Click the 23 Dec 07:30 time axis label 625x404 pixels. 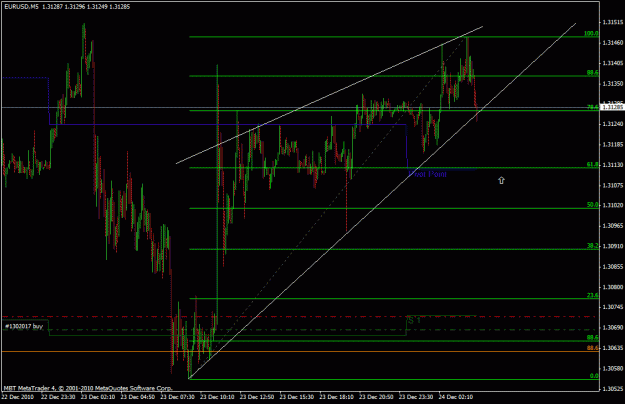pos(177,397)
